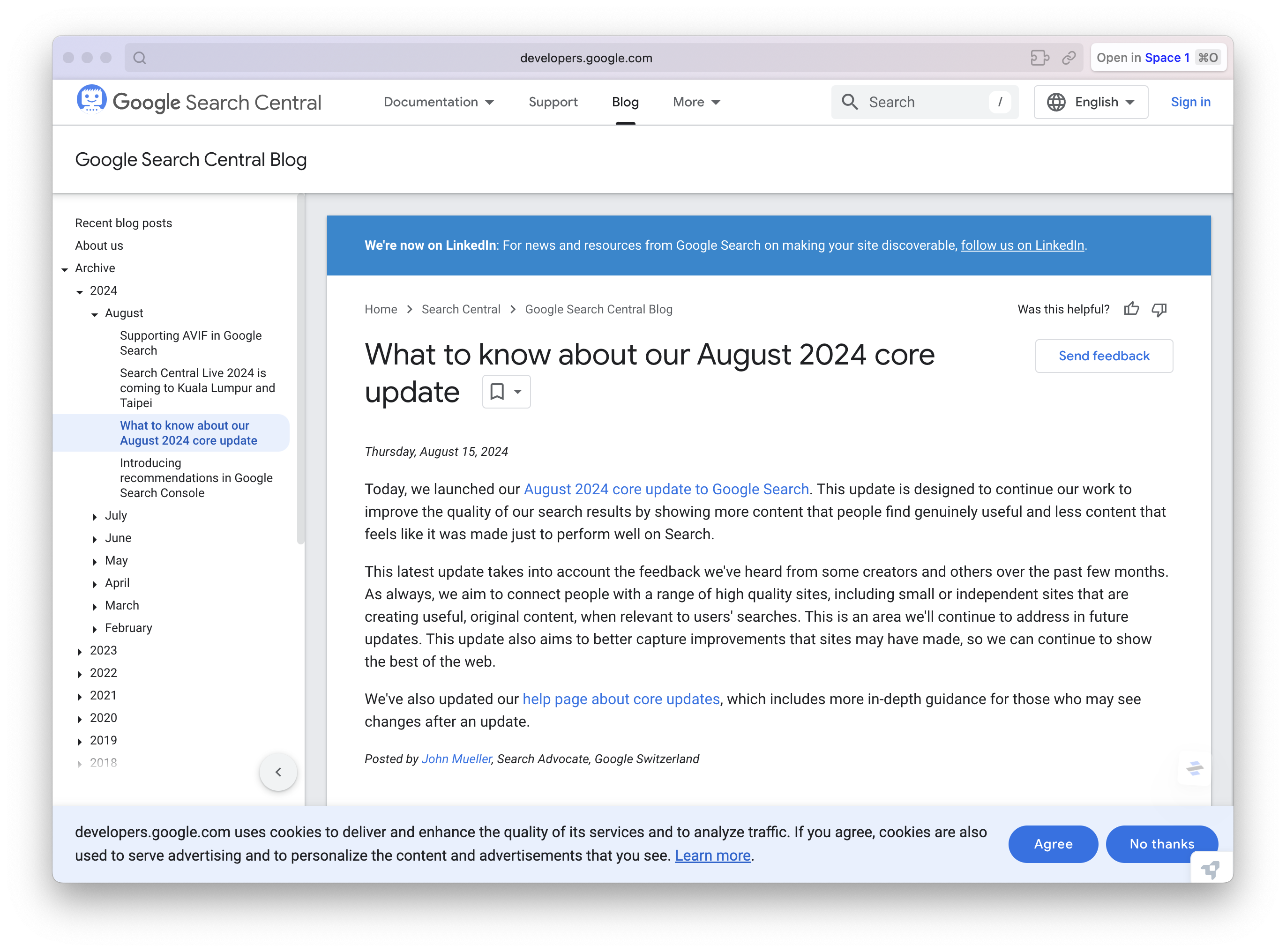Screen dimensions: 1286x952
Task: Expand the 2023 archive year
Action: pyautogui.click(x=80, y=651)
